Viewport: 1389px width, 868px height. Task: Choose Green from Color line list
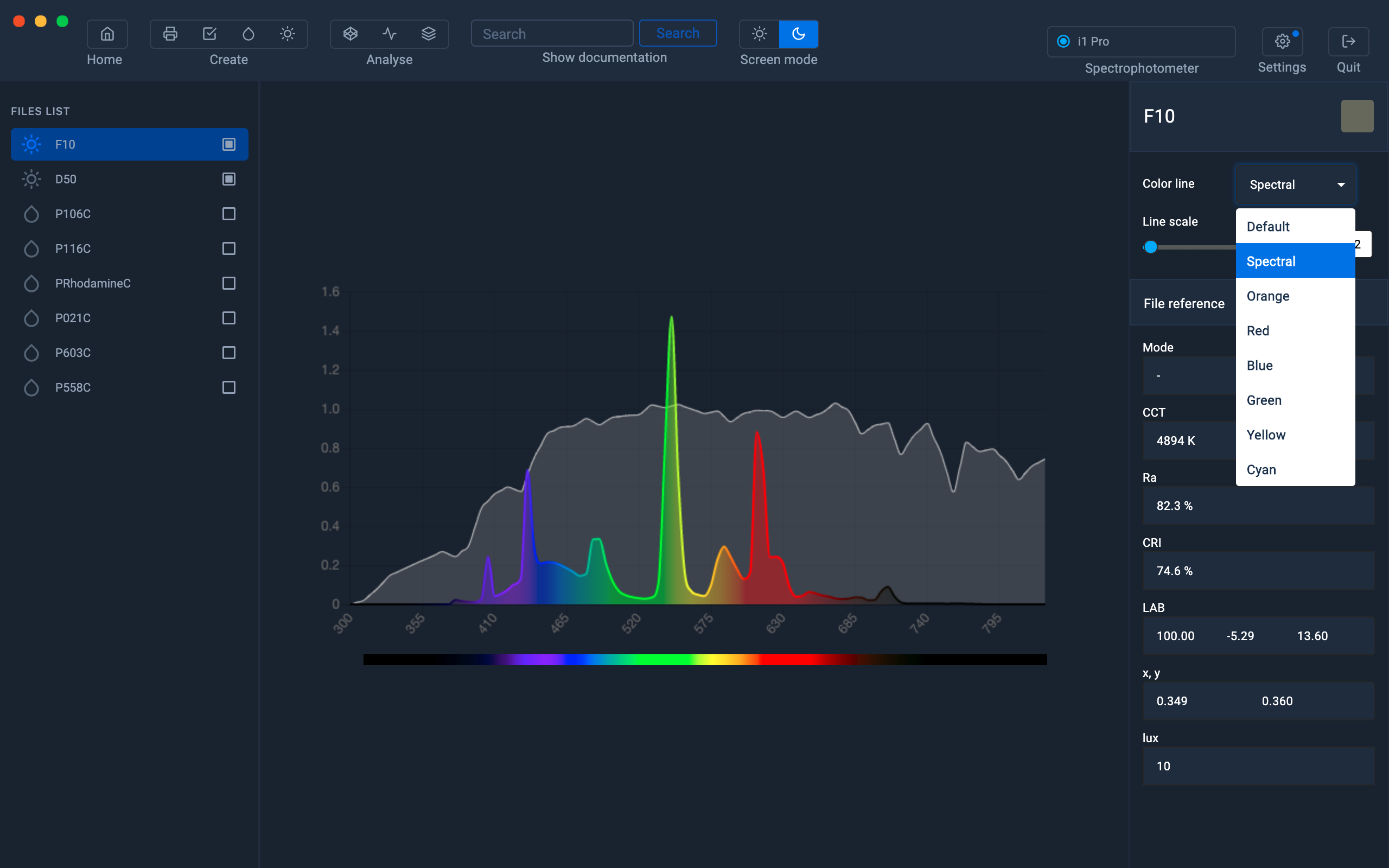(1296, 400)
